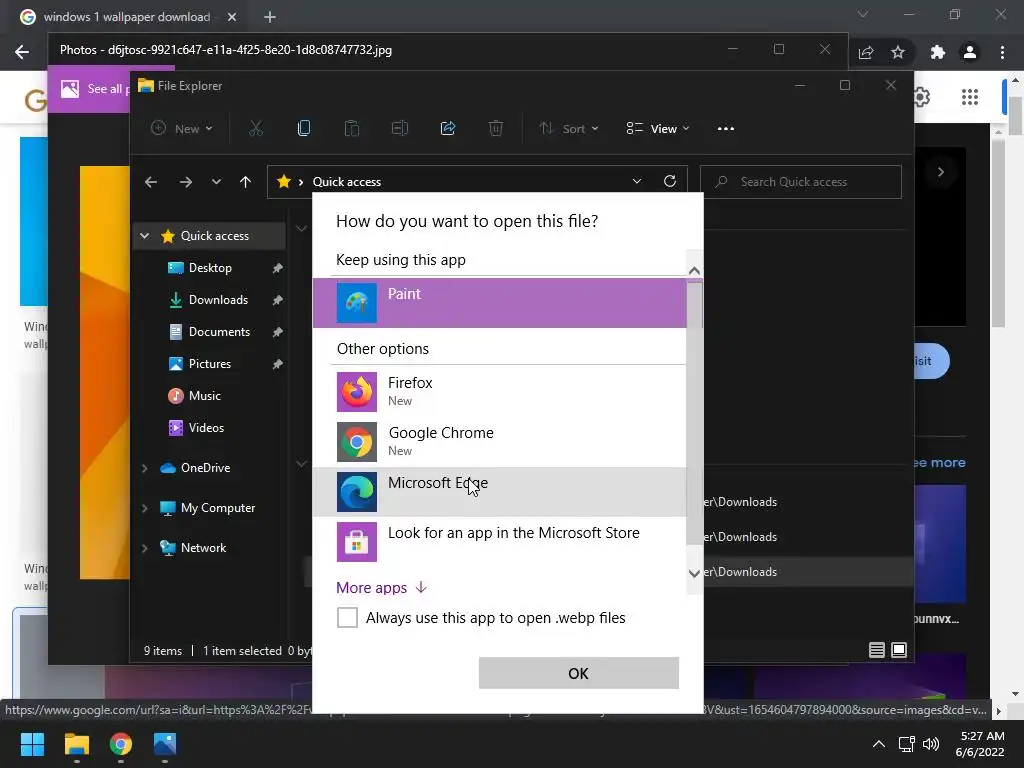This screenshot has width=1024, height=768.
Task: Unpin Pictures using its pin icon
Action: pos(278,364)
